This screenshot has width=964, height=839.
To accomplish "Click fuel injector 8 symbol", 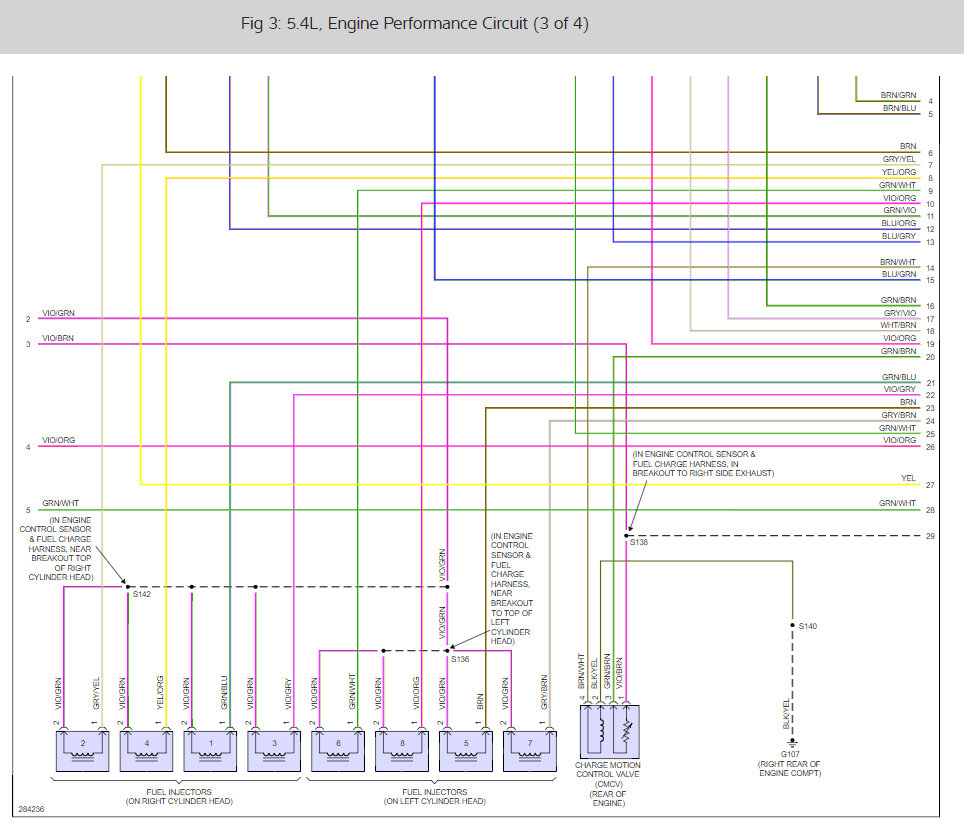I will (402, 750).
